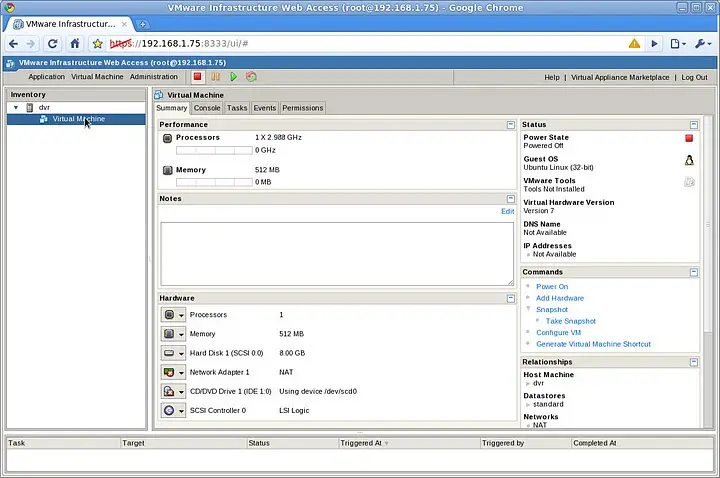Click the dvr host icon in Inventory
Image resolution: width=720 pixels, height=478 pixels.
(x=30, y=107)
